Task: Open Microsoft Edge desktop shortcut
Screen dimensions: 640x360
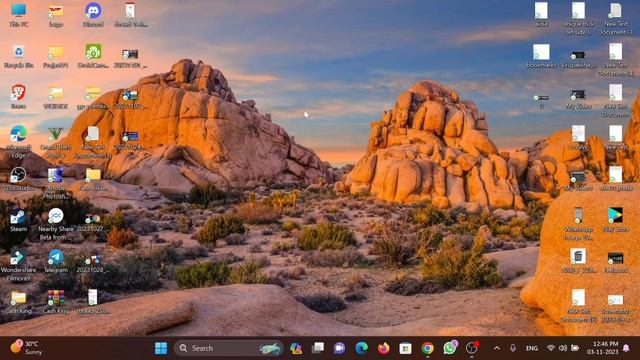Action: point(18,142)
